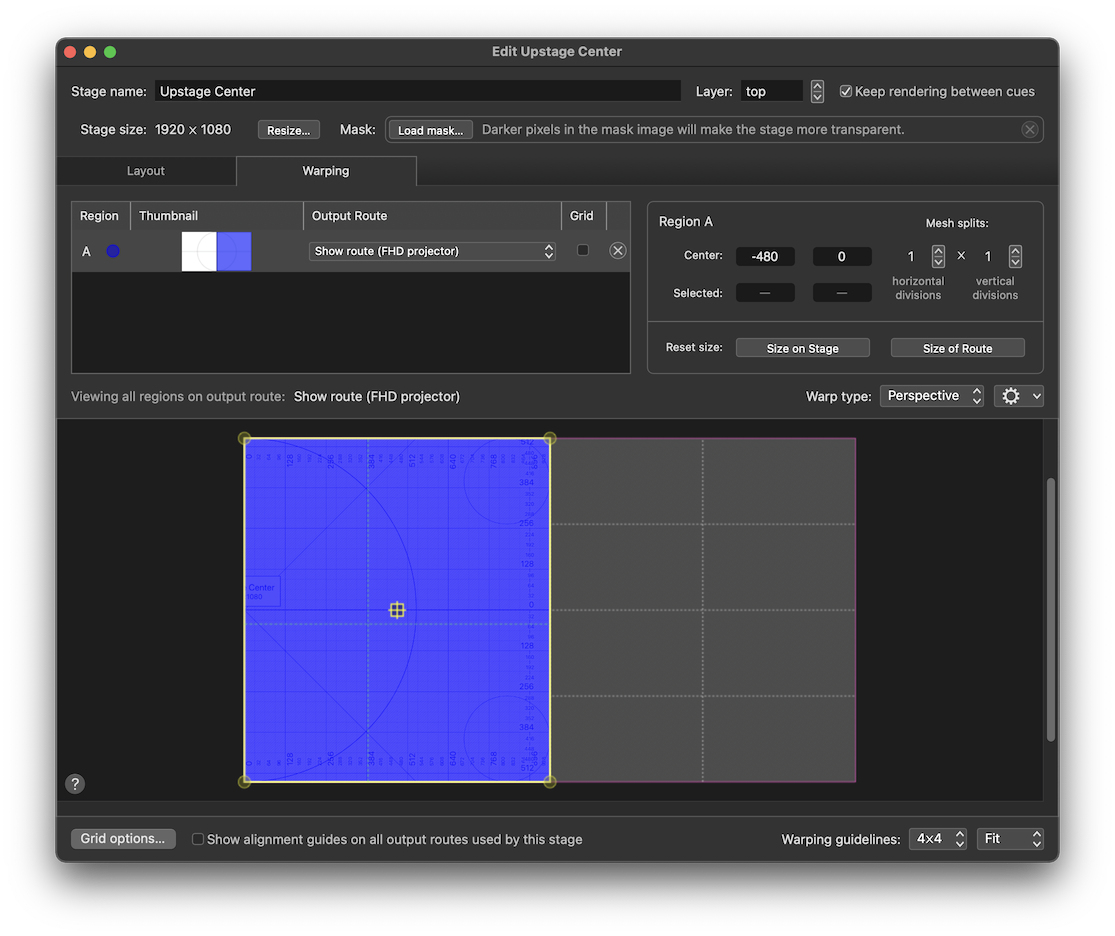The image size is (1115, 936).
Task: Open the Warp type Perspective dropdown
Action: (x=932, y=396)
